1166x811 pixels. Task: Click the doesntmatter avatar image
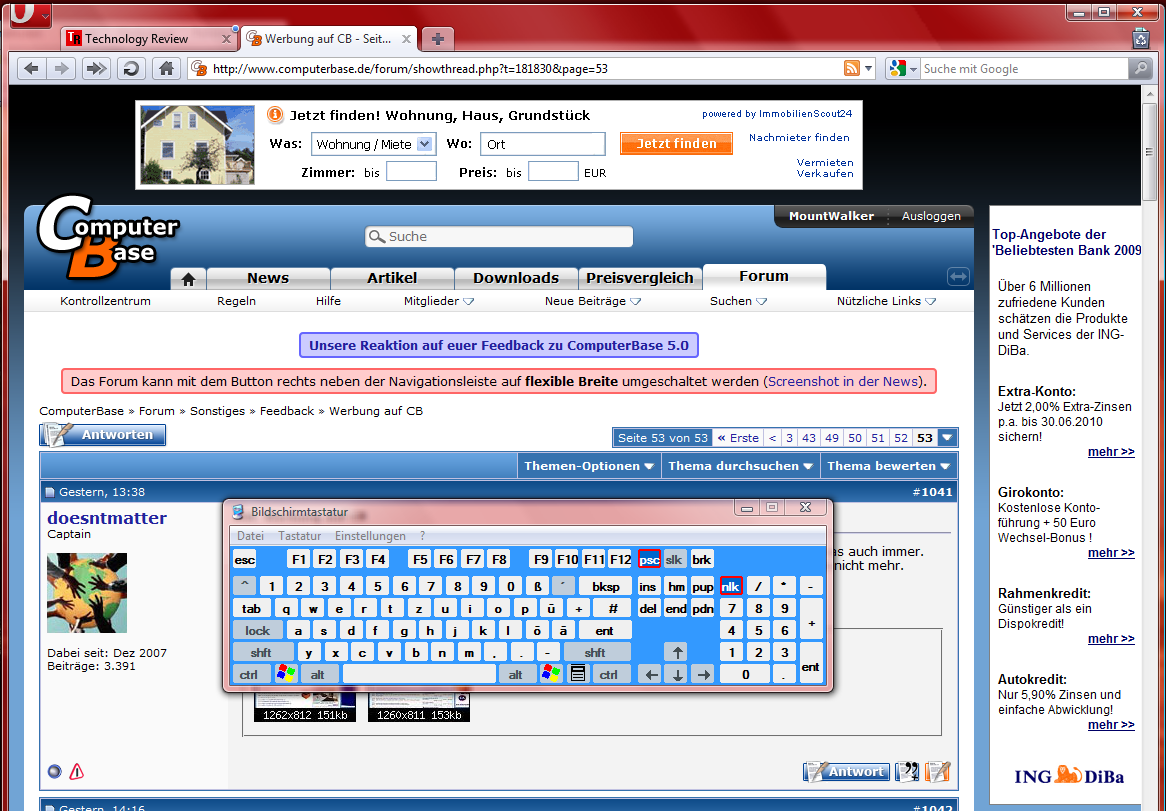tap(87, 592)
